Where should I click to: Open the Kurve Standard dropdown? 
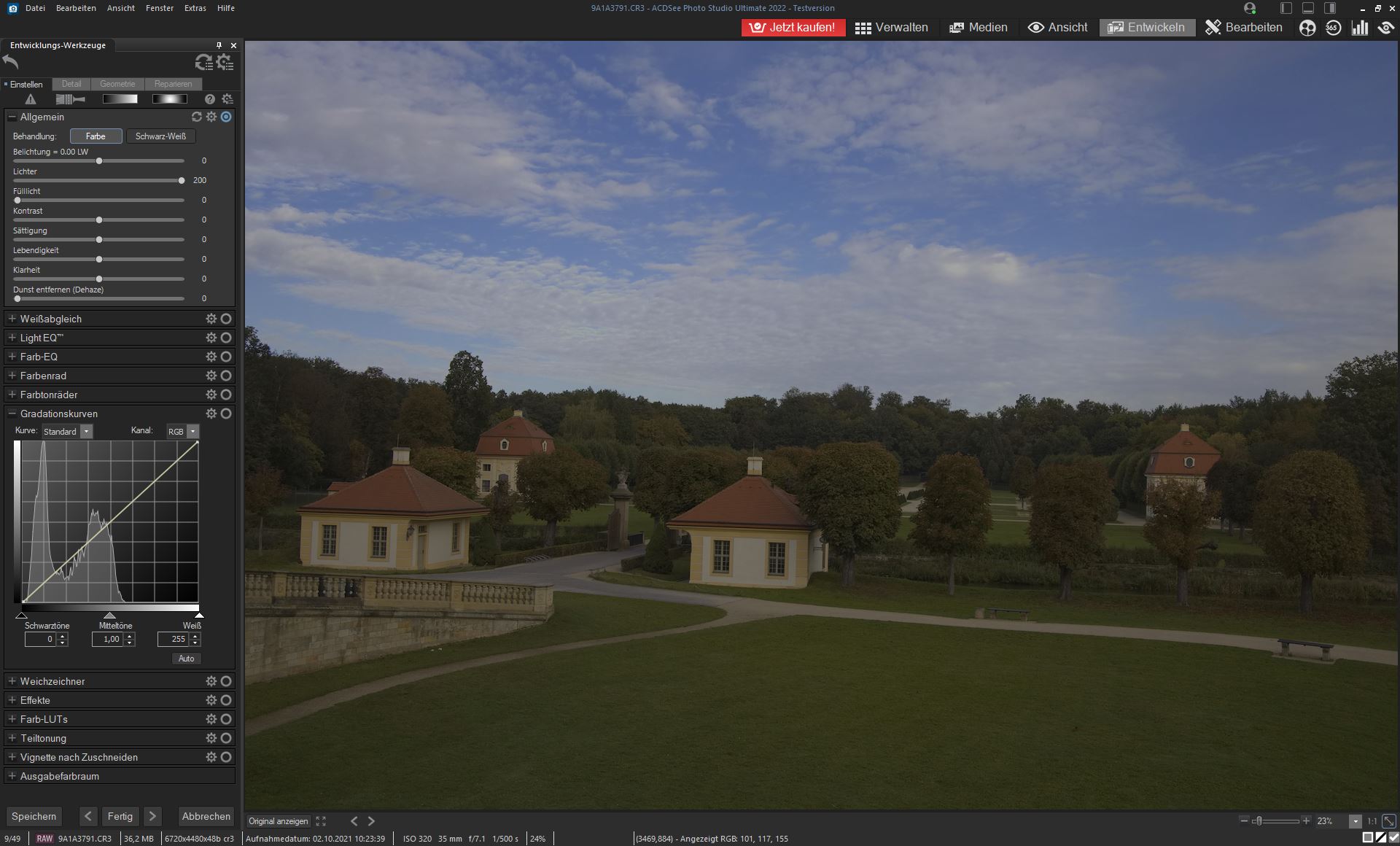86,432
